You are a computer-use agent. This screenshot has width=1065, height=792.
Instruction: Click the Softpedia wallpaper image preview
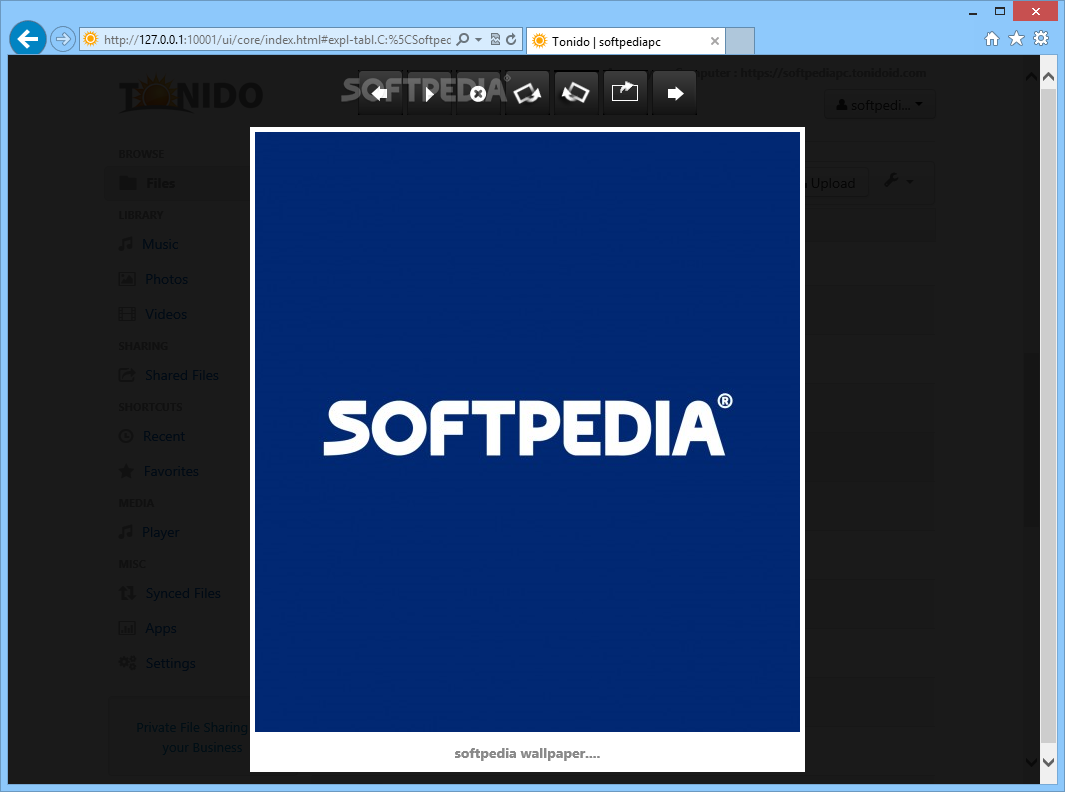[x=527, y=431]
